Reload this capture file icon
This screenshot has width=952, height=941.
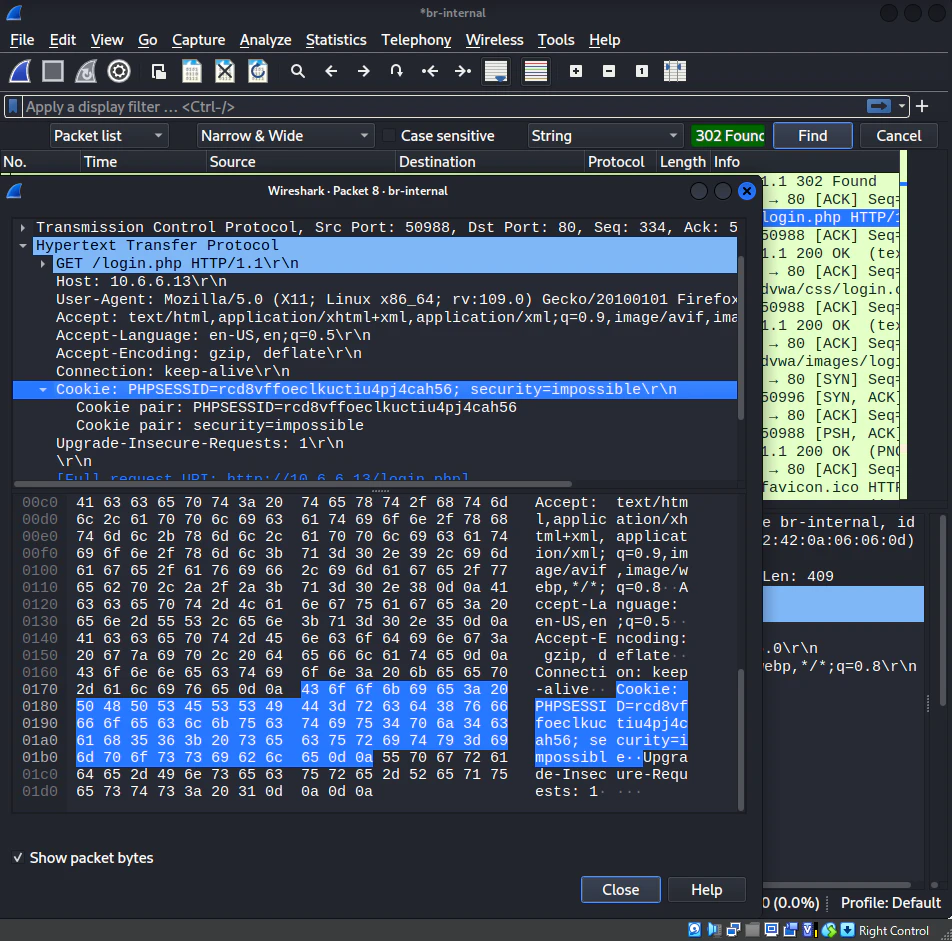click(257, 72)
